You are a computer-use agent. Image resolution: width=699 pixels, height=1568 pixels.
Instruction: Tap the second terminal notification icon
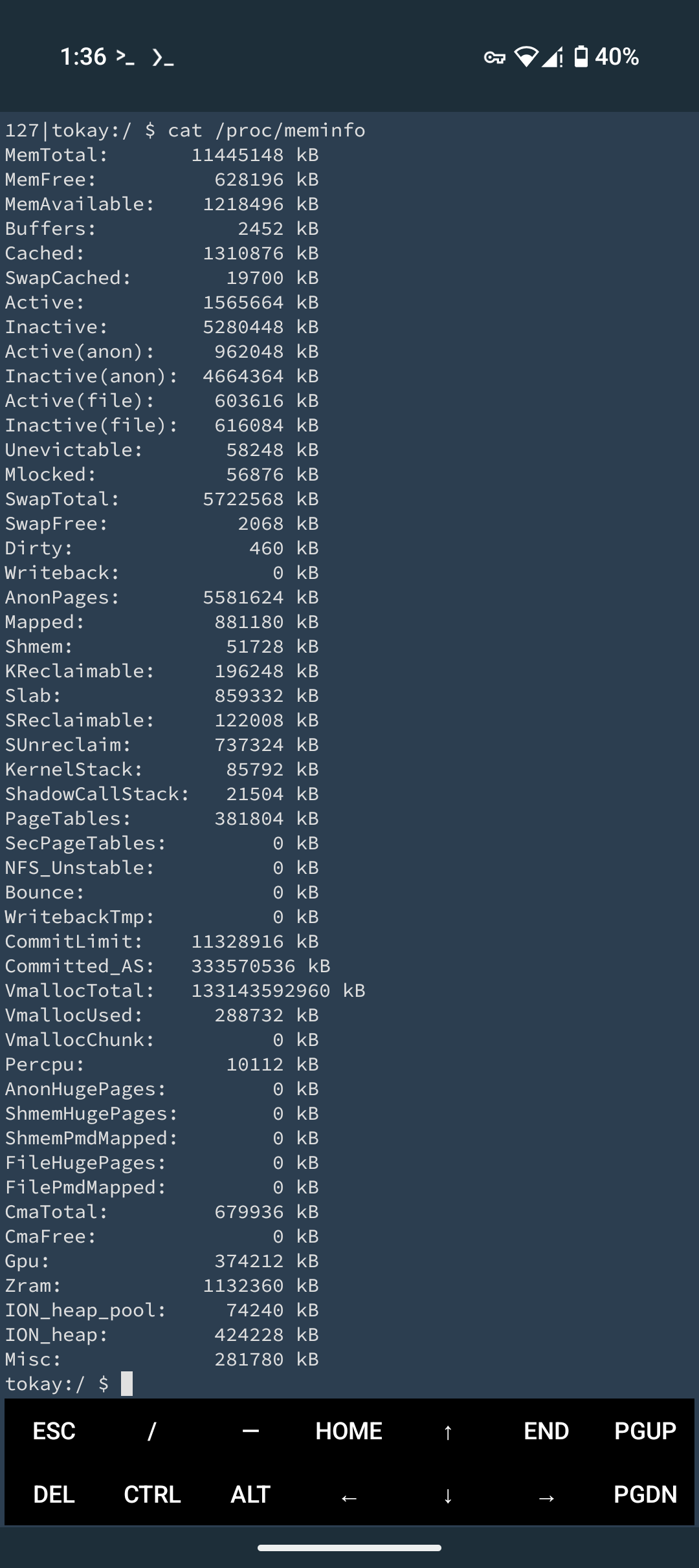coord(162,58)
